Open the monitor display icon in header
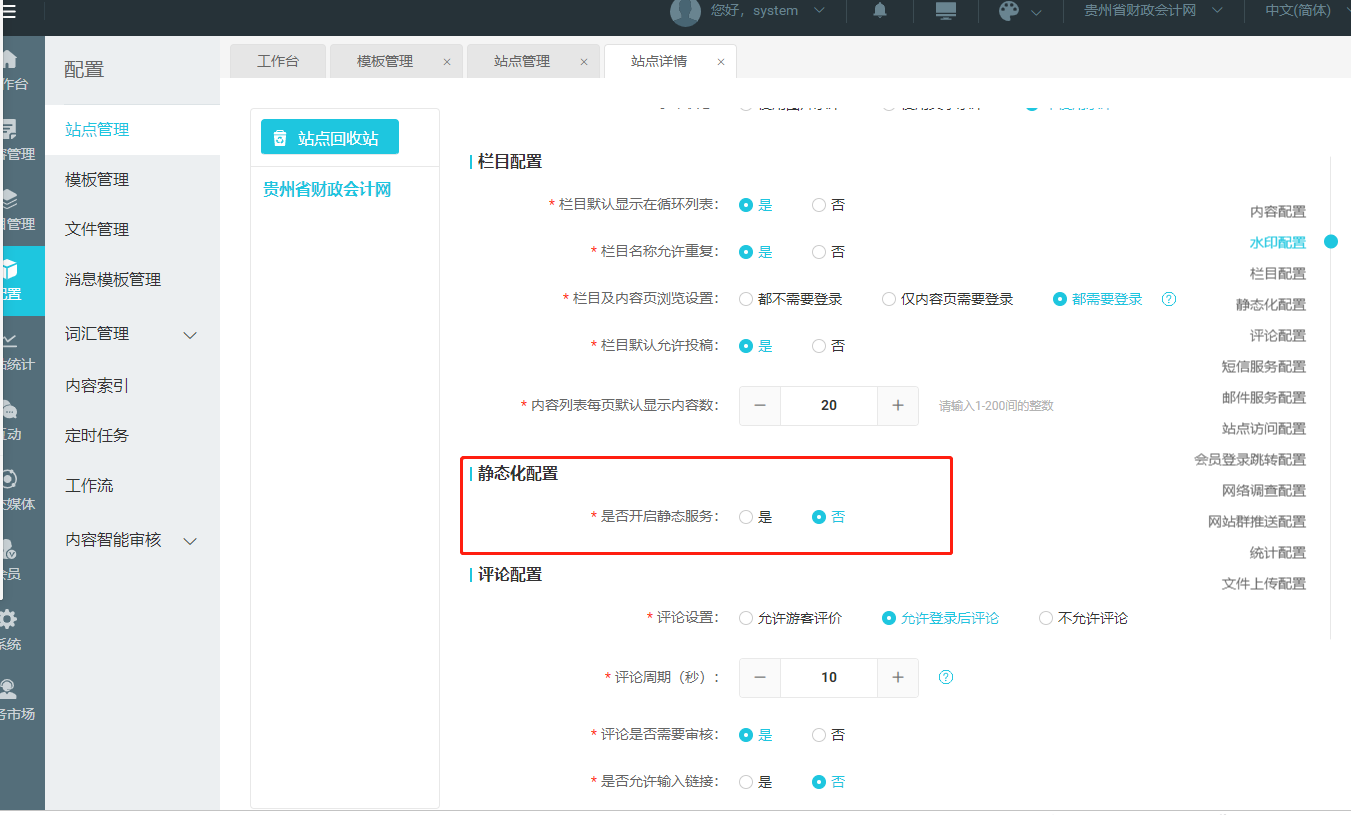This screenshot has height=815, width=1351. [x=945, y=11]
